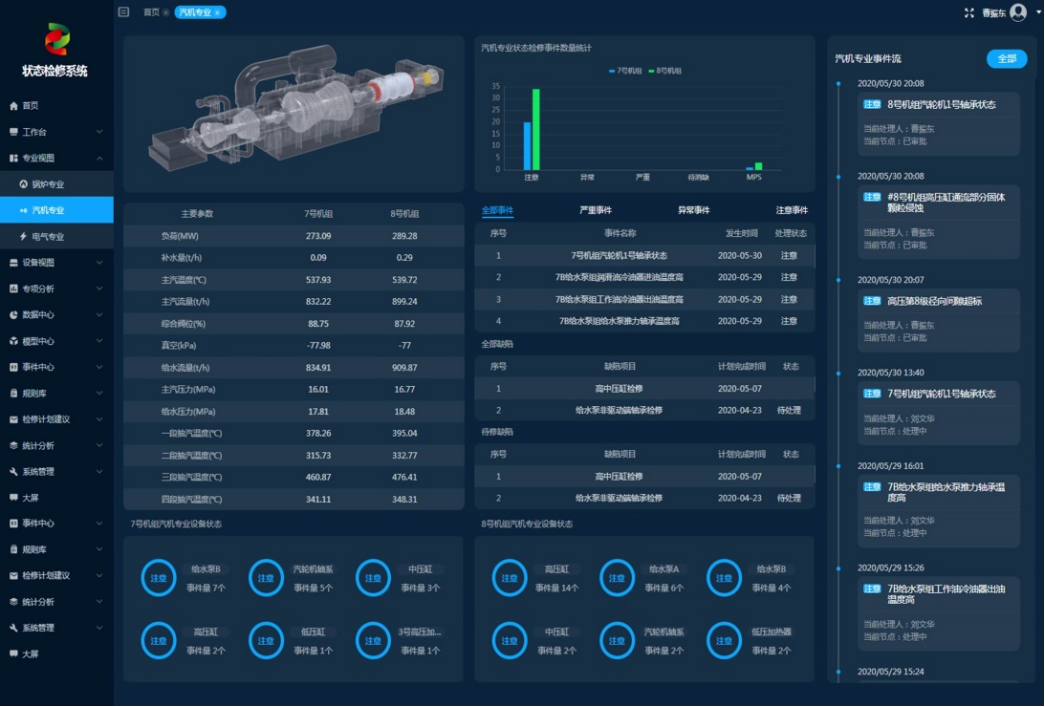Open 电气专业 with the lightning icon

coord(48,237)
